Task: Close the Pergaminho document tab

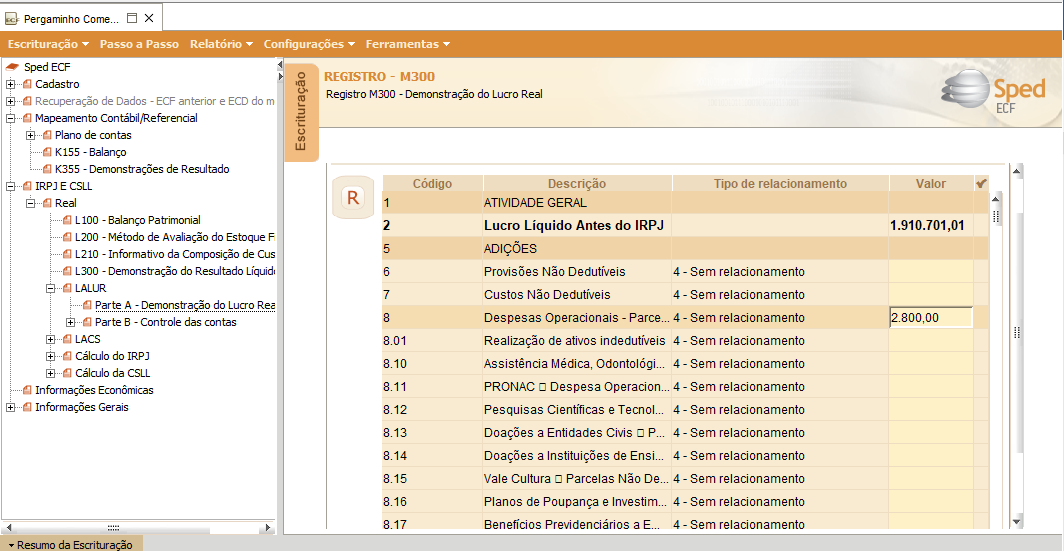Action: click(x=149, y=18)
